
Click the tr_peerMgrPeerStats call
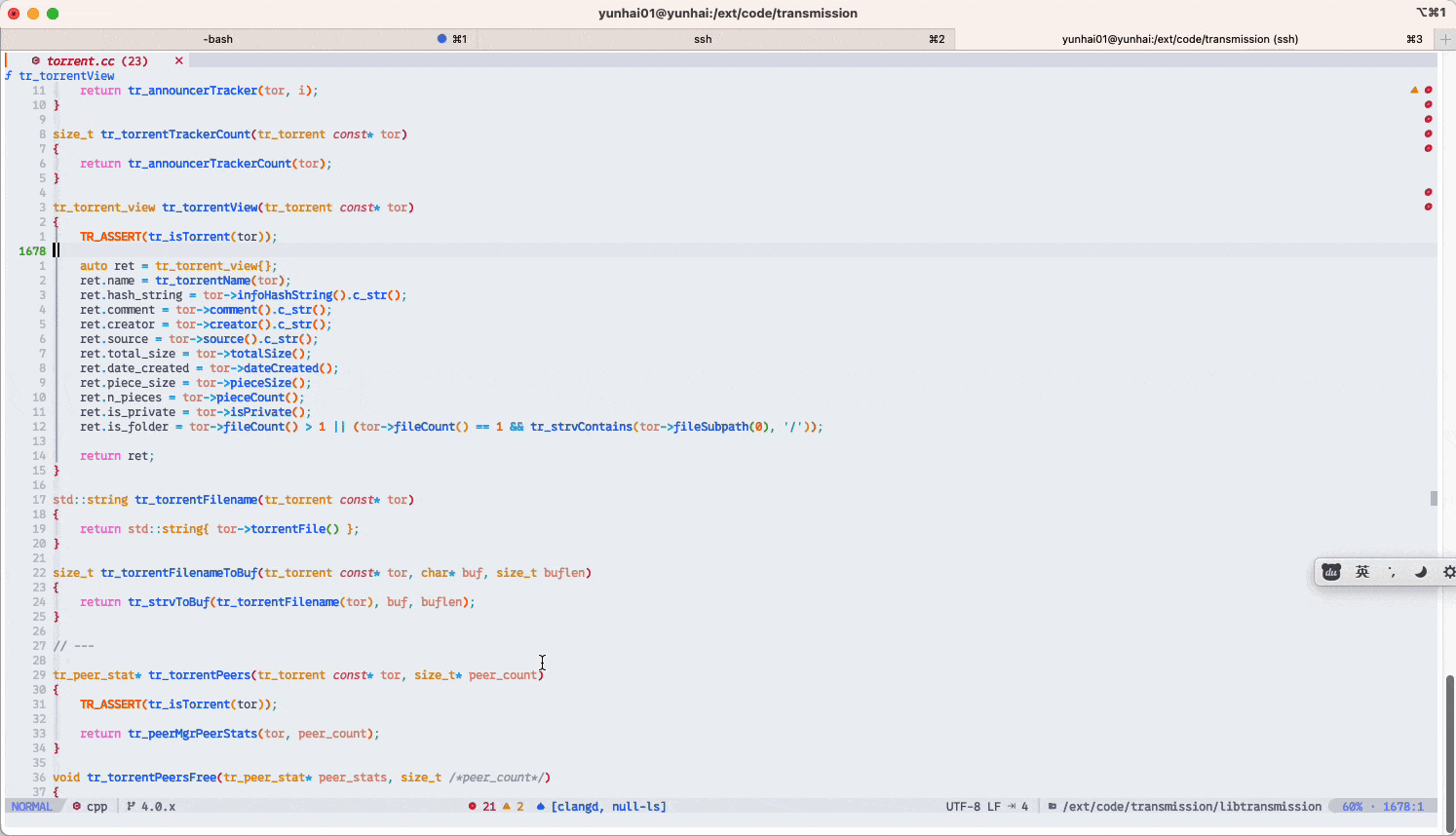coord(193,733)
